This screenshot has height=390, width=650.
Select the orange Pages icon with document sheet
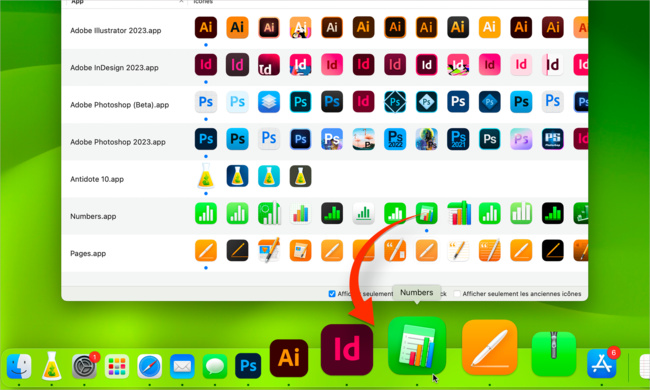[x=301, y=250]
